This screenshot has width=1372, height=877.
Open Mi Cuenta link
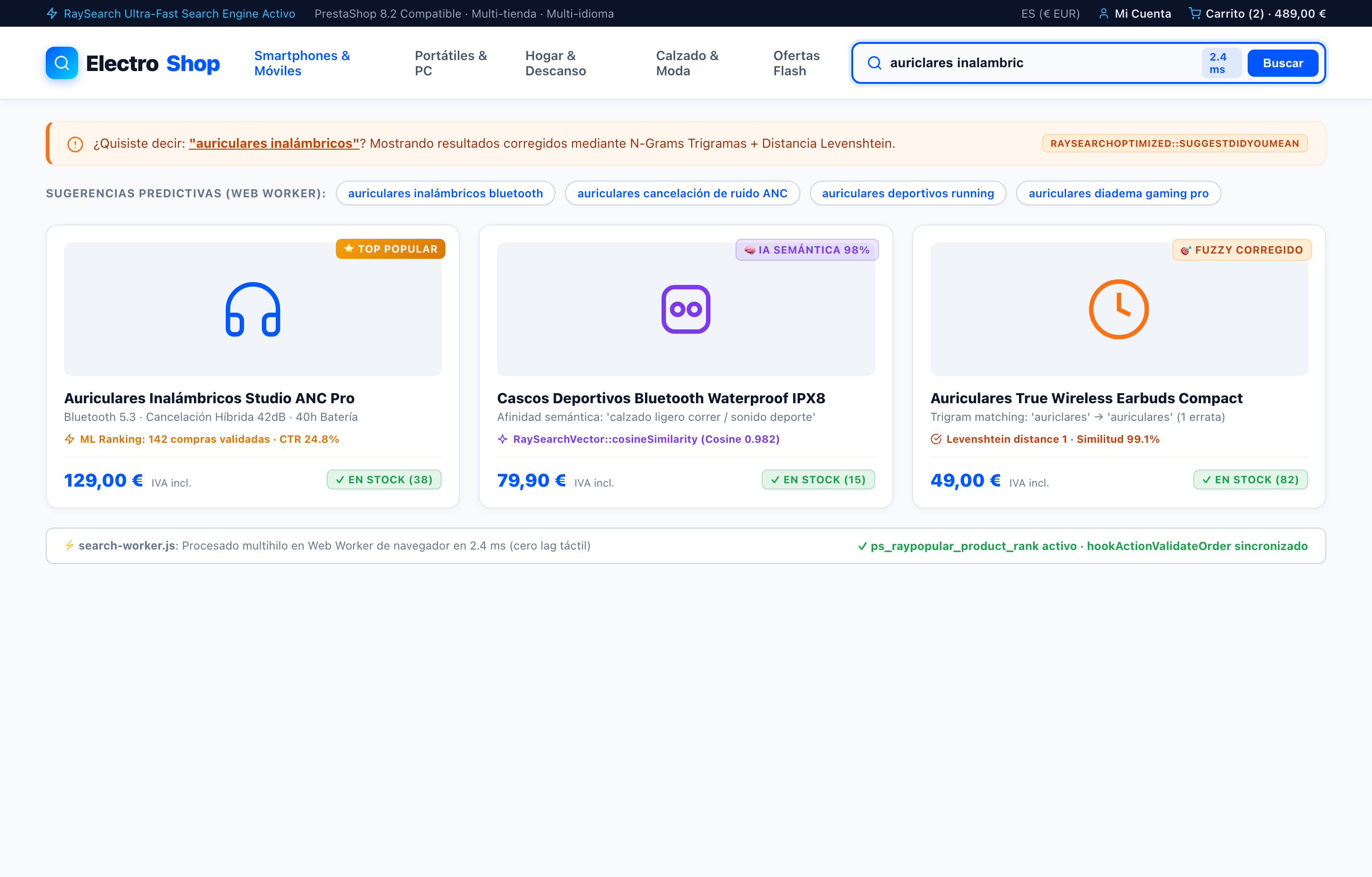tap(1134, 14)
